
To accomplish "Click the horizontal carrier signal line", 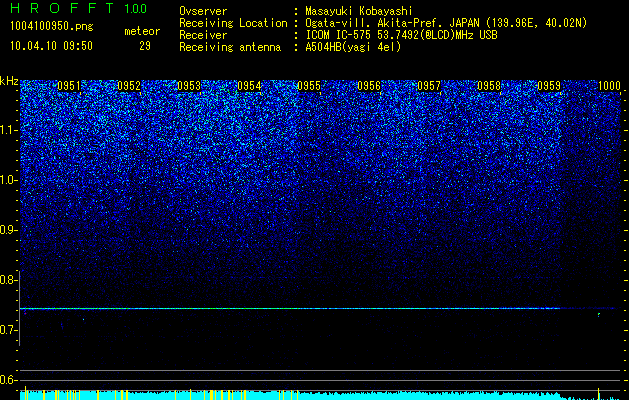I will [320, 309].
